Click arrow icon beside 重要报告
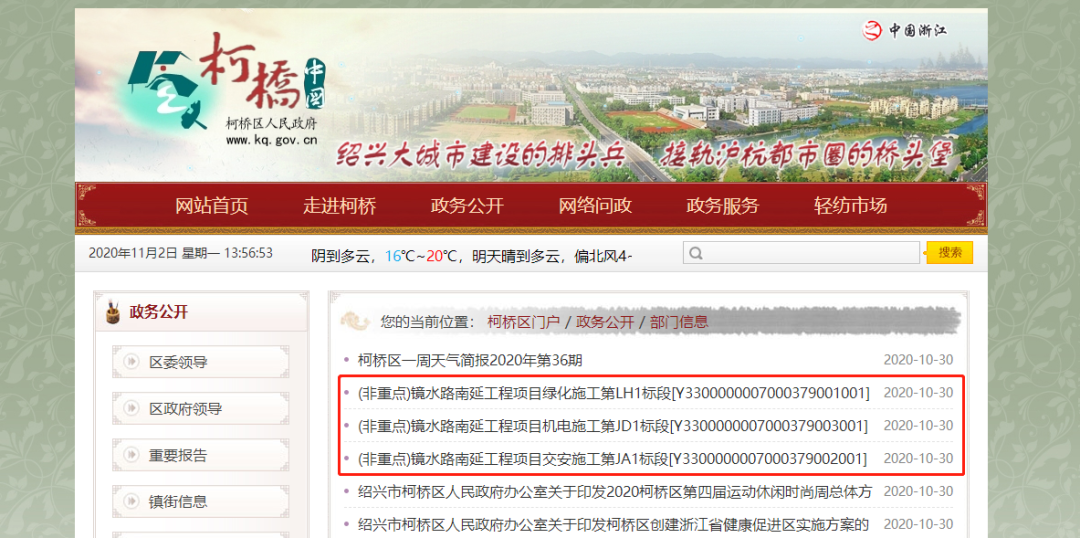Viewport: 1080px width, 538px height. point(131,455)
